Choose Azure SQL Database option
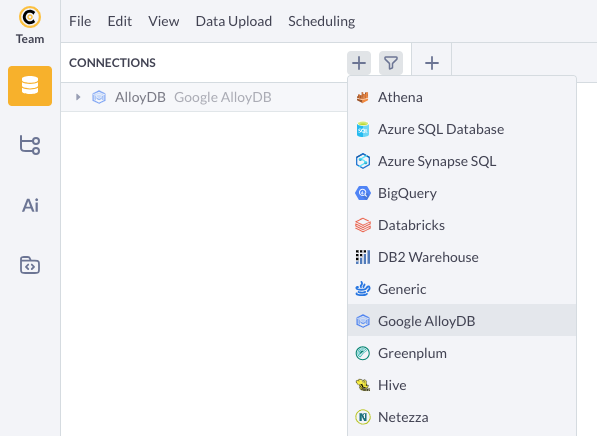Image resolution: width=597 pixels, height=436 pixels. click(x=462, y=129)
